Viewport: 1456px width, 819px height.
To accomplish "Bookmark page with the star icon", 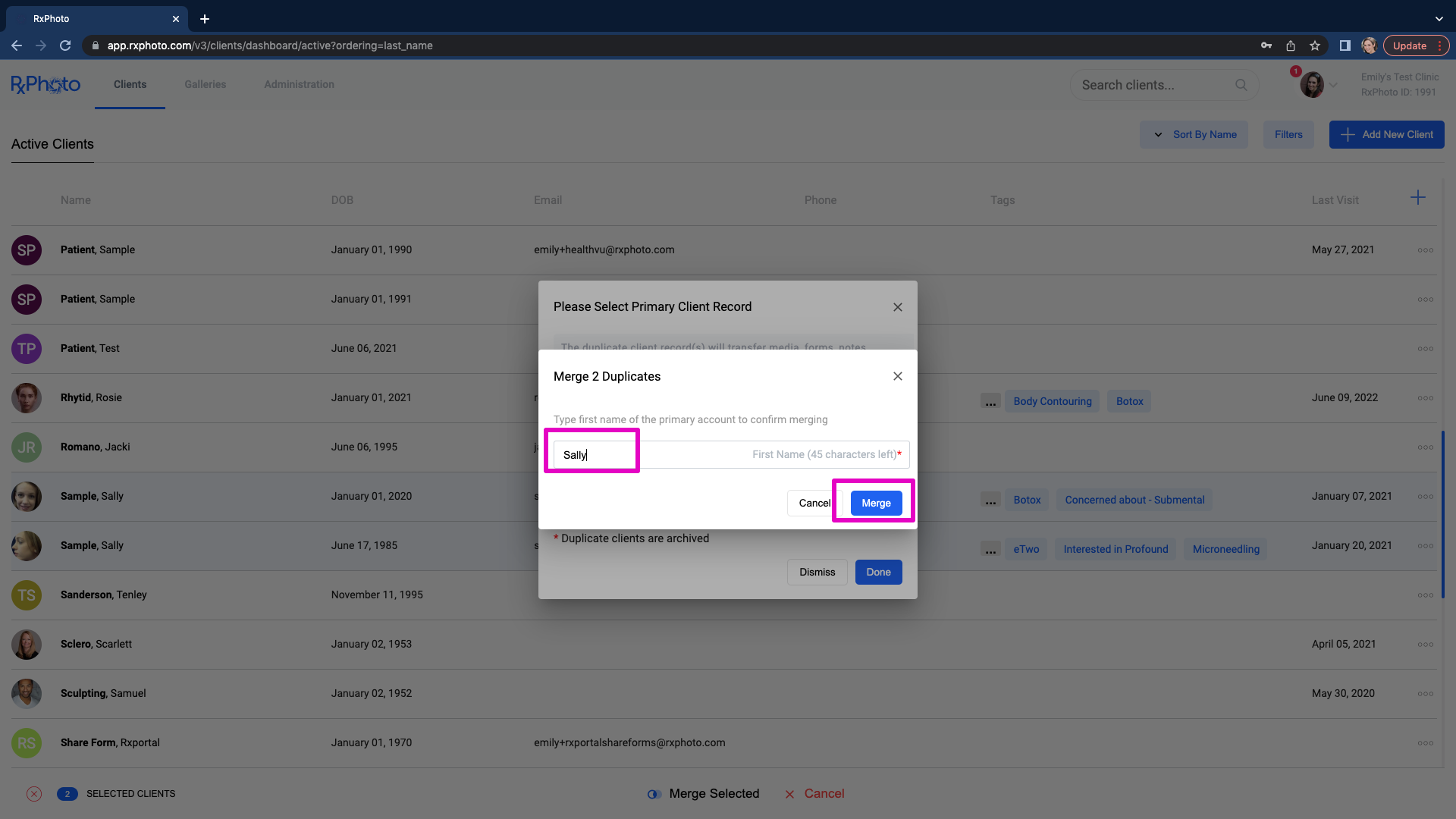I will [1315, 45].
